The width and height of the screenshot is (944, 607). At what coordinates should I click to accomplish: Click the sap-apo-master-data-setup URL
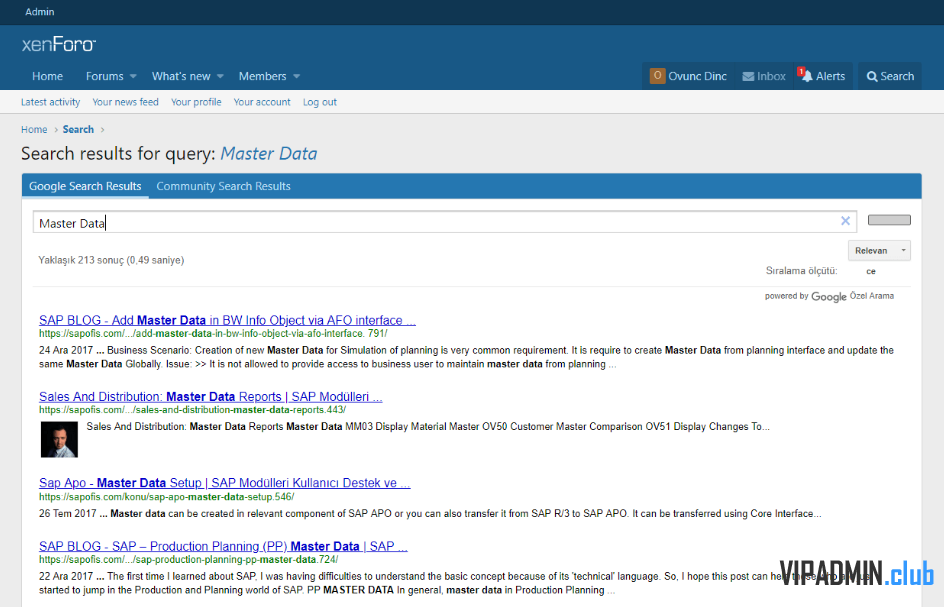167,497
